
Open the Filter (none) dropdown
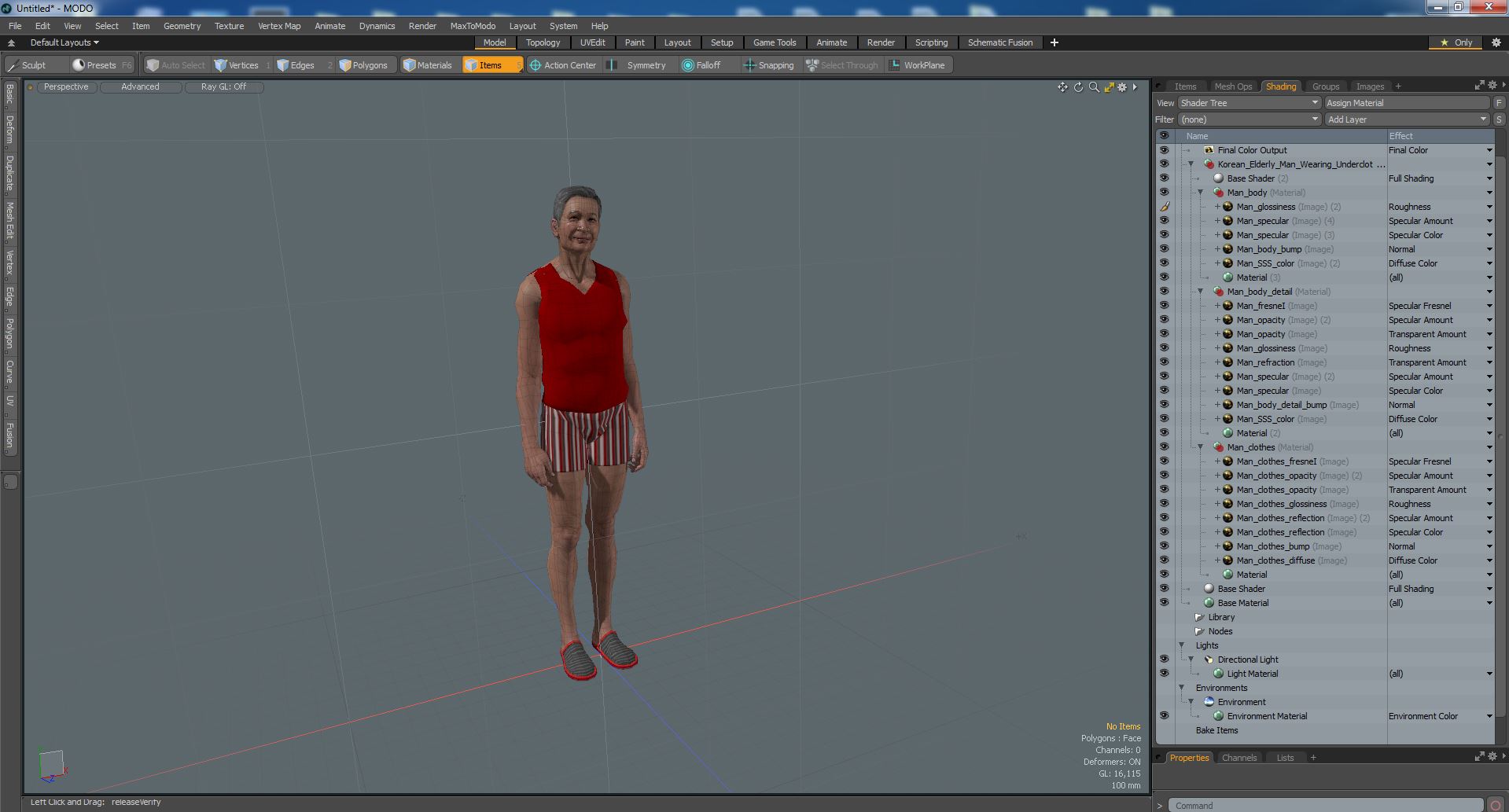tap(1249, 119)
